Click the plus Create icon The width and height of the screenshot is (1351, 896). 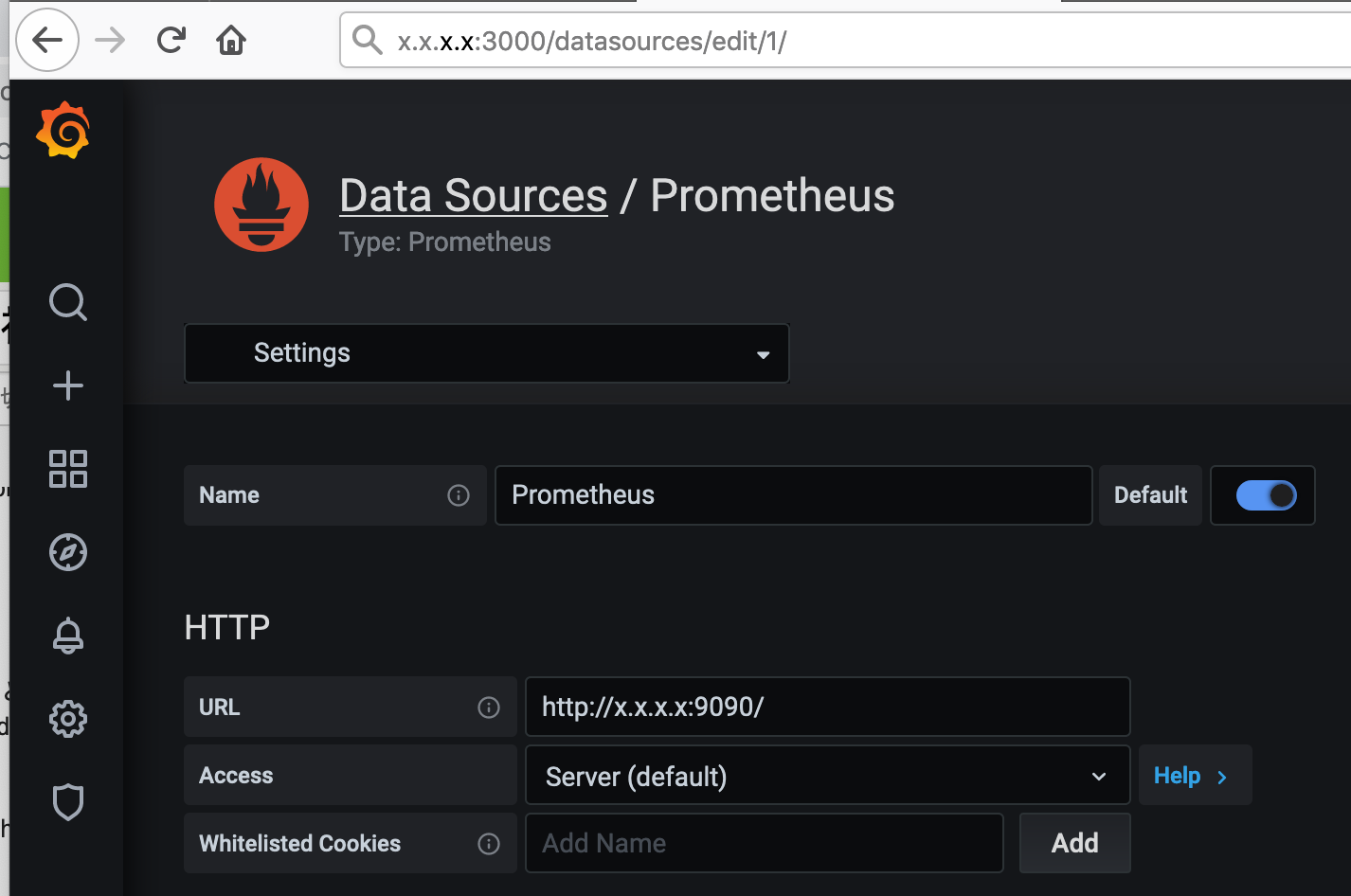(68, 385)
